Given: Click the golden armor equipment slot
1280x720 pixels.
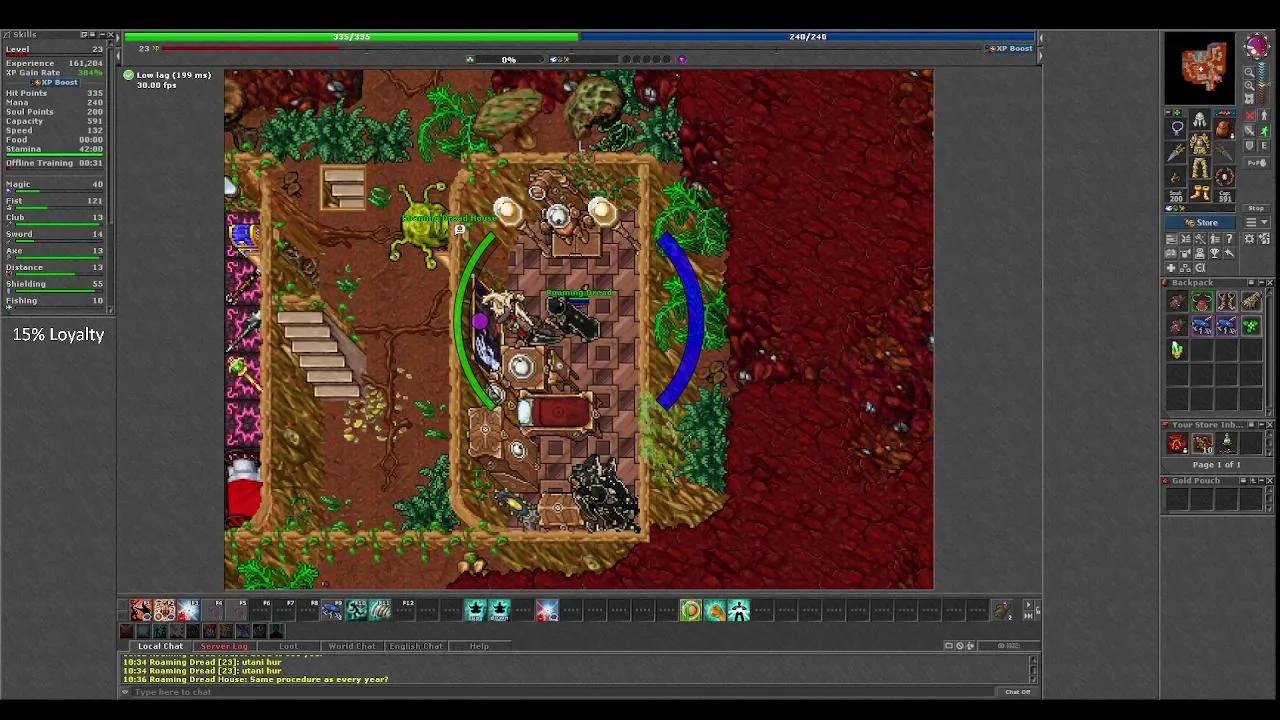Looking at the screenshot, I should (x=1200, y=143).
